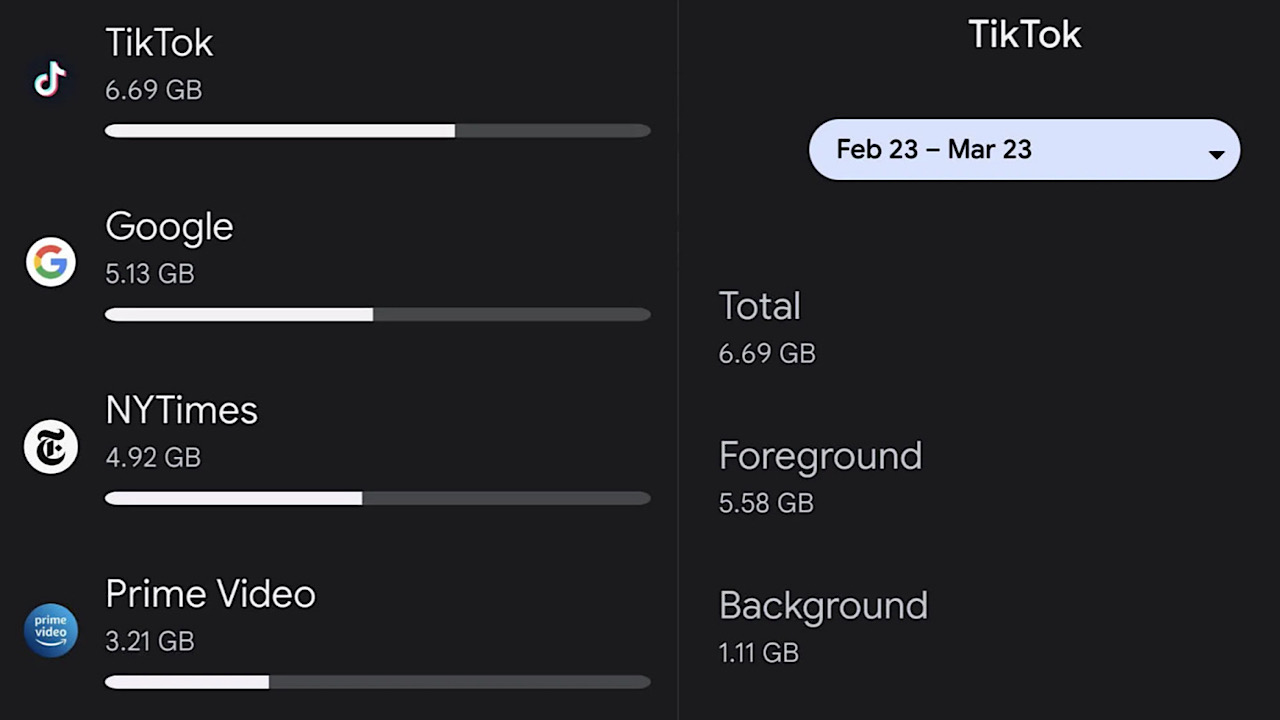The image size is (1280, 720).
Task: Tap the TikTok app icon
Action: tap(50, 80)
